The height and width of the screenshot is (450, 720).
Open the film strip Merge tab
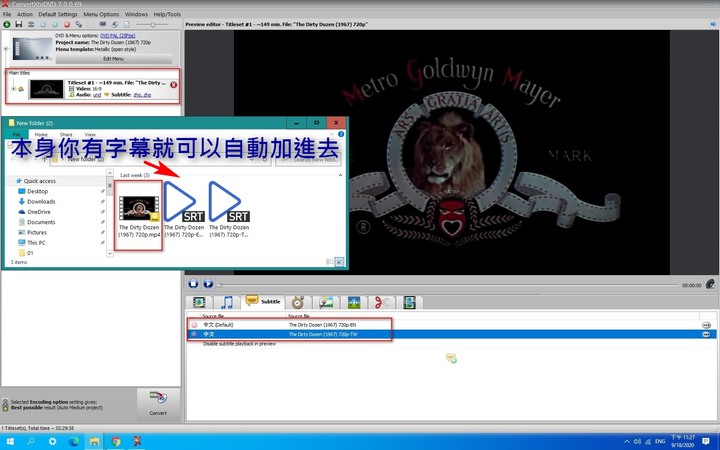point(409,302)
